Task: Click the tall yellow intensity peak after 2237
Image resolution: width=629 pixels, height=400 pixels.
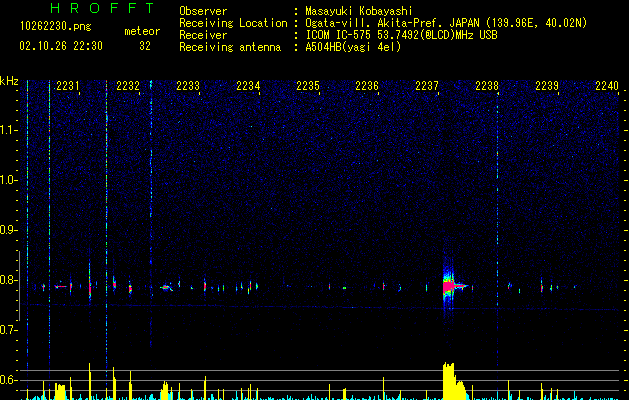Action: (449, 381)
